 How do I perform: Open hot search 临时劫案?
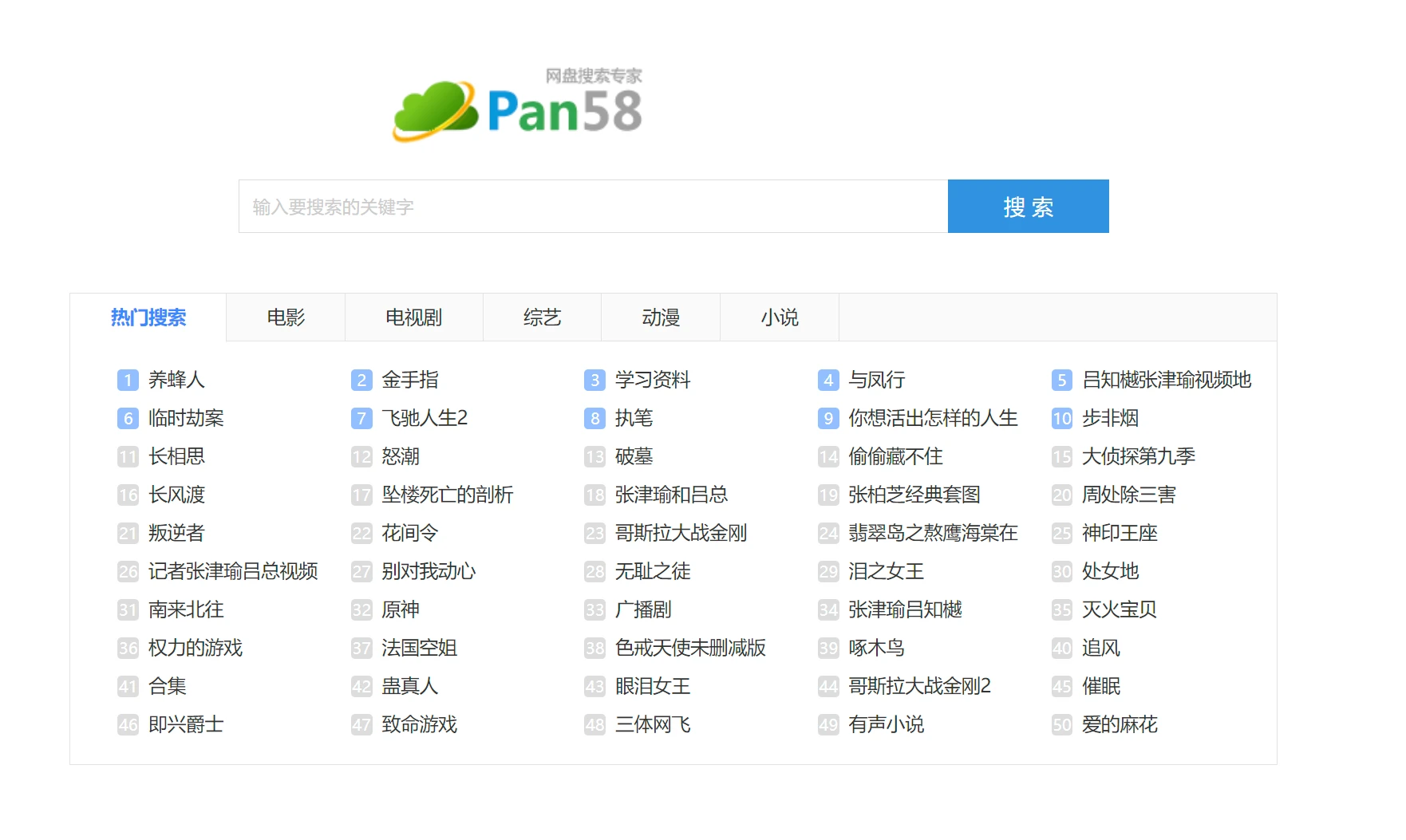click(186, 418)
